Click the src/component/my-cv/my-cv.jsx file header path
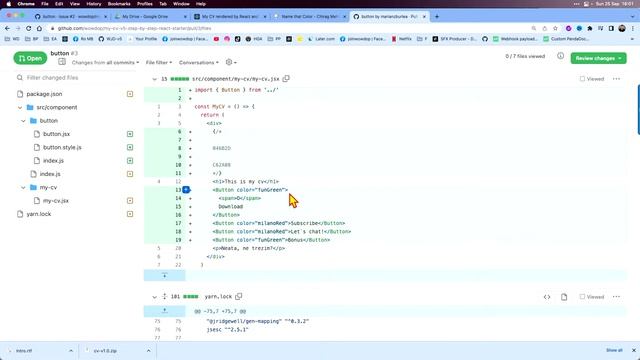 coord(236,79)
